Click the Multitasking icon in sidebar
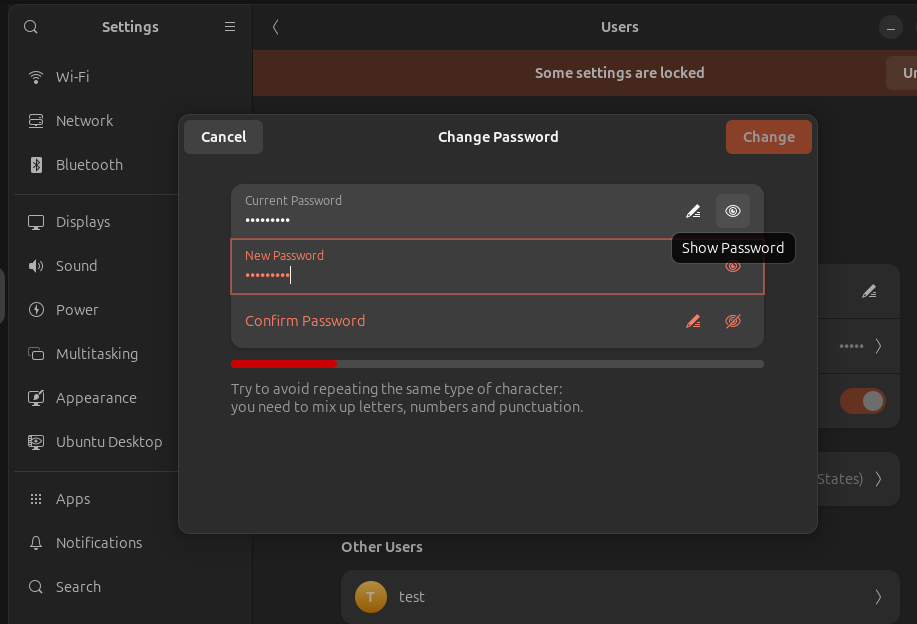Viewport: 917px width, 624px height. (36, 354)
